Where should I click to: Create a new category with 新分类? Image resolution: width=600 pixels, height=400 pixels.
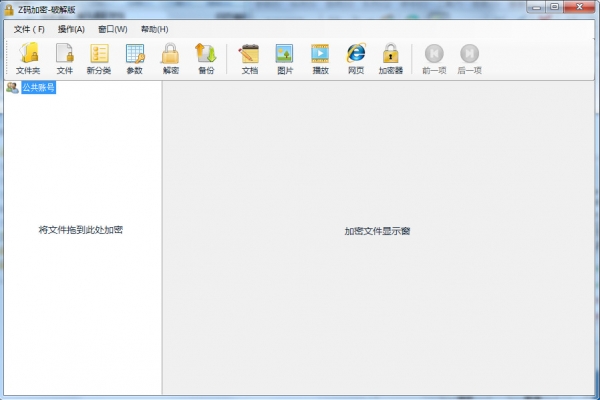[x=99, y=59]
